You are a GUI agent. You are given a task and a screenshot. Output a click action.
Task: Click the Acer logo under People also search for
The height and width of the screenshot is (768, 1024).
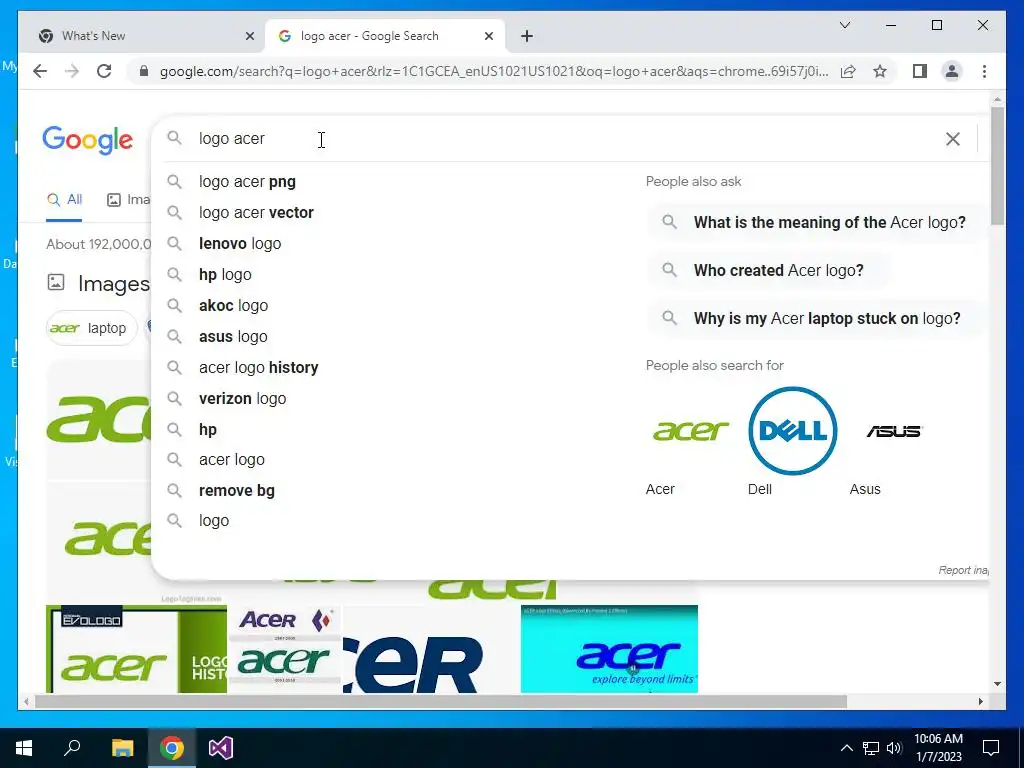(690, 430)
